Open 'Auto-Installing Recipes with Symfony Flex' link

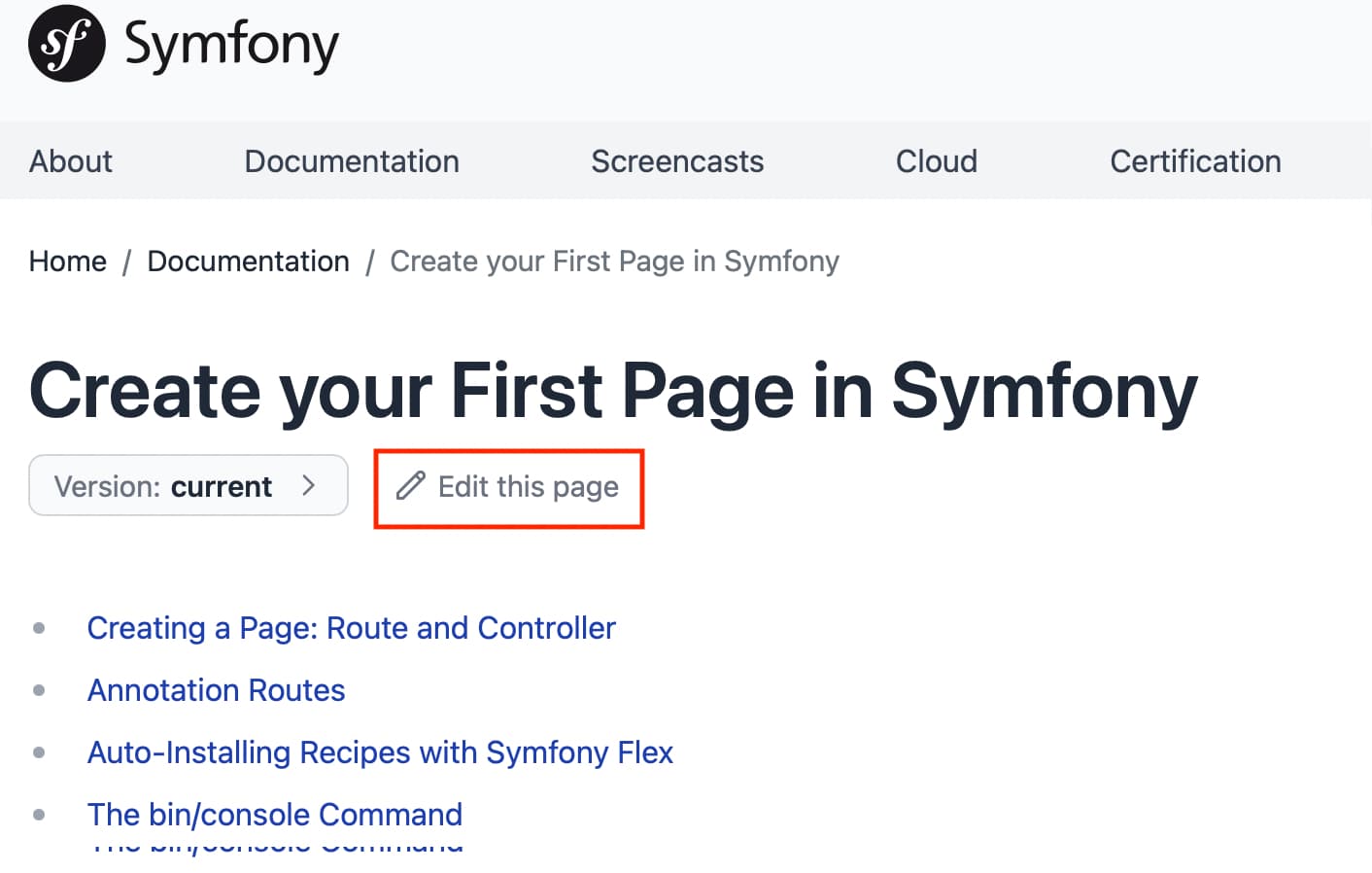(380, 752)
